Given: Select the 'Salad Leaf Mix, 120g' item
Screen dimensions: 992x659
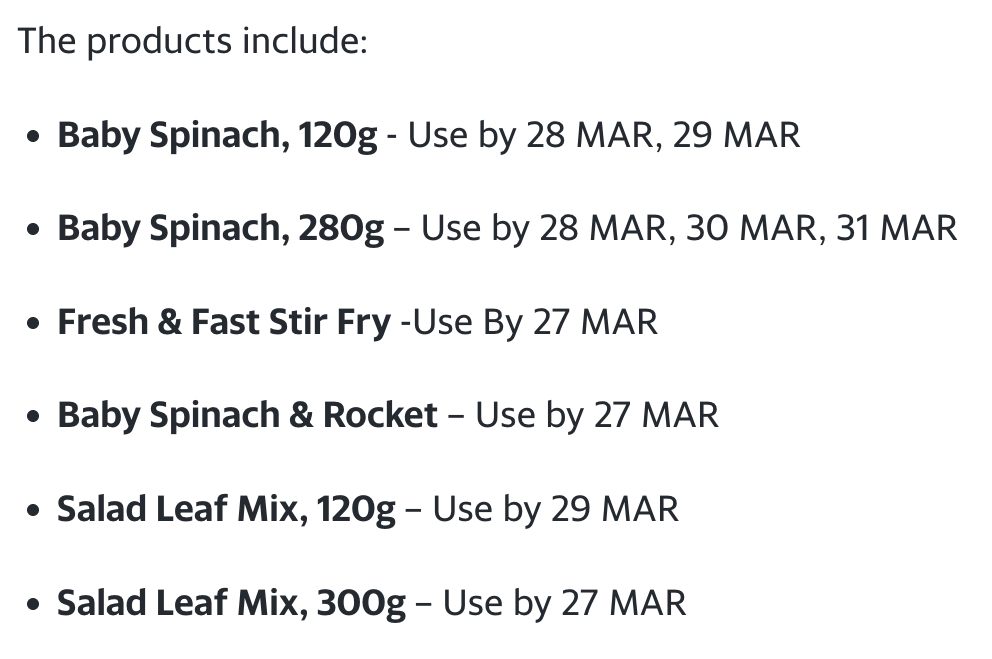Looking at the screenshot, I should (226, 509).
